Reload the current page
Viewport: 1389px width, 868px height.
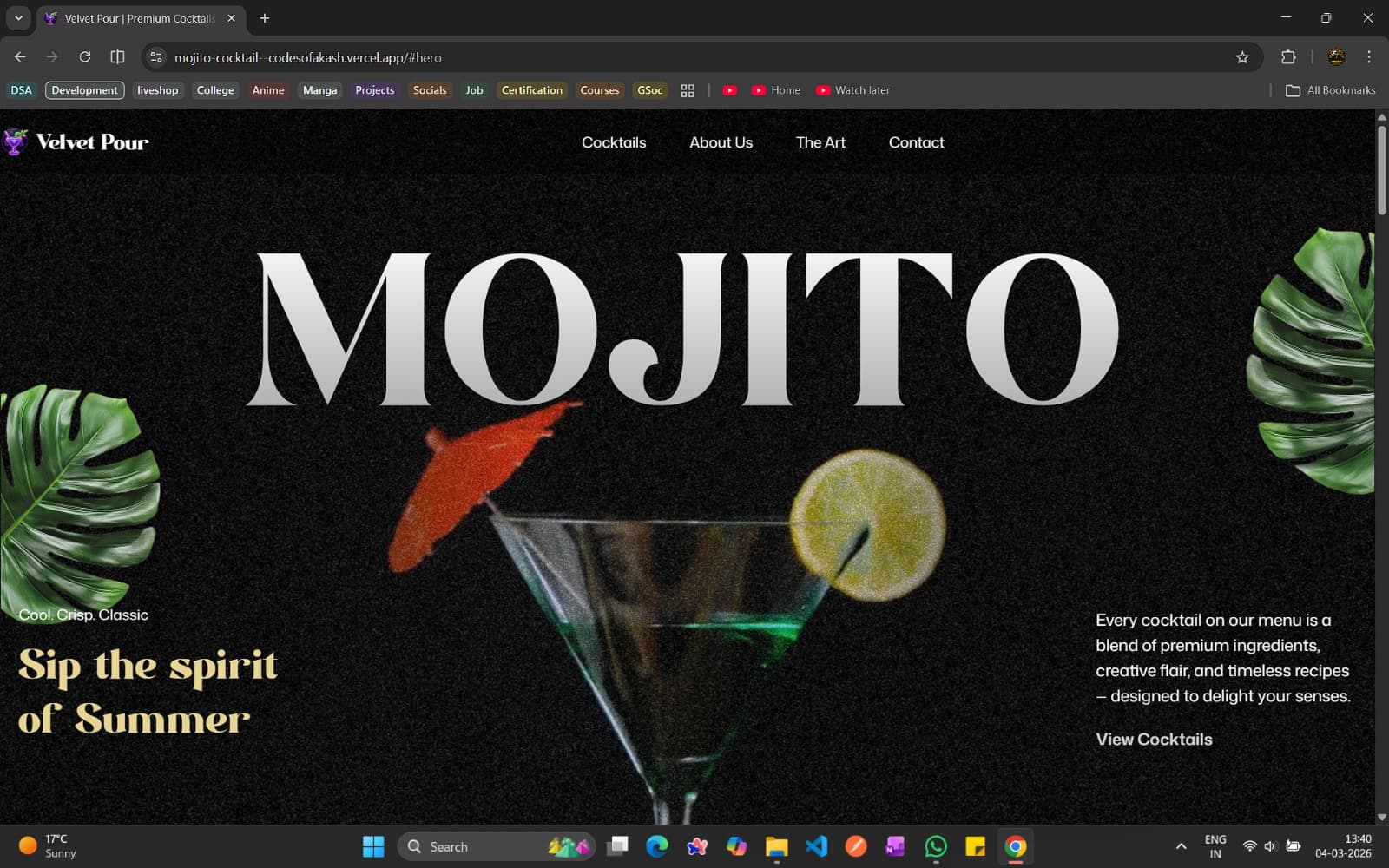pos(85,57)
